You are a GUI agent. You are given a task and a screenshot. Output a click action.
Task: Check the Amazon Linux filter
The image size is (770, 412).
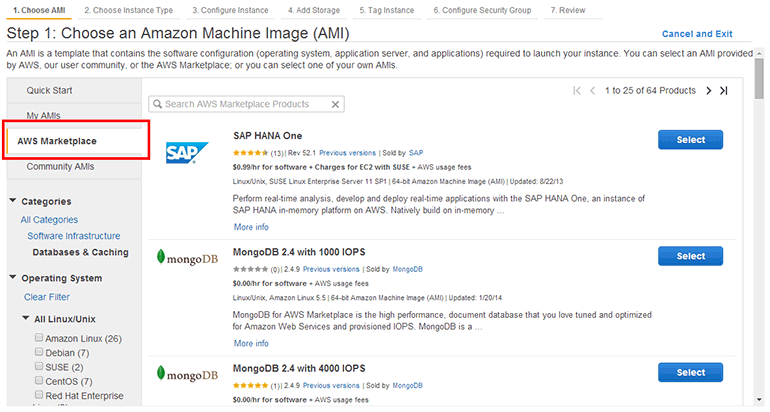39,339
